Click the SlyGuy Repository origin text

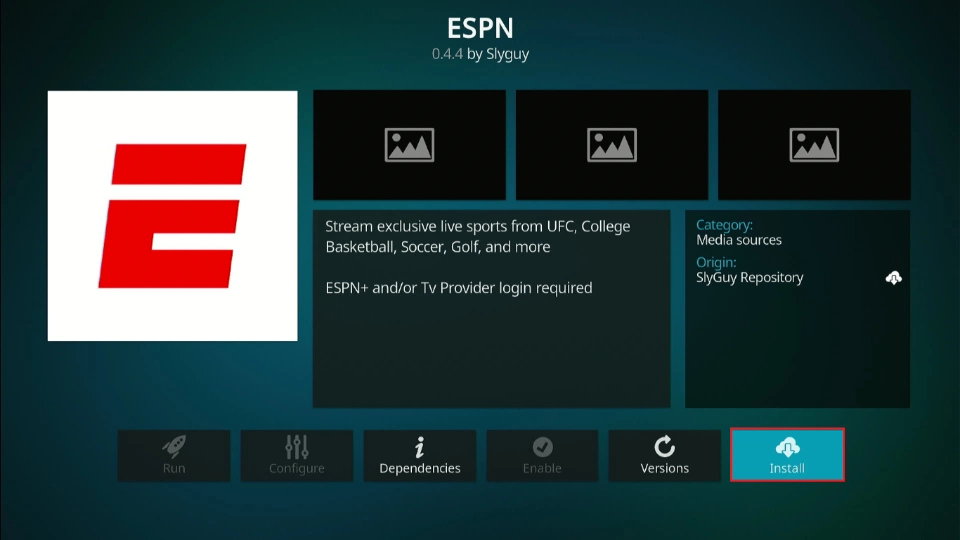(749, 278)
